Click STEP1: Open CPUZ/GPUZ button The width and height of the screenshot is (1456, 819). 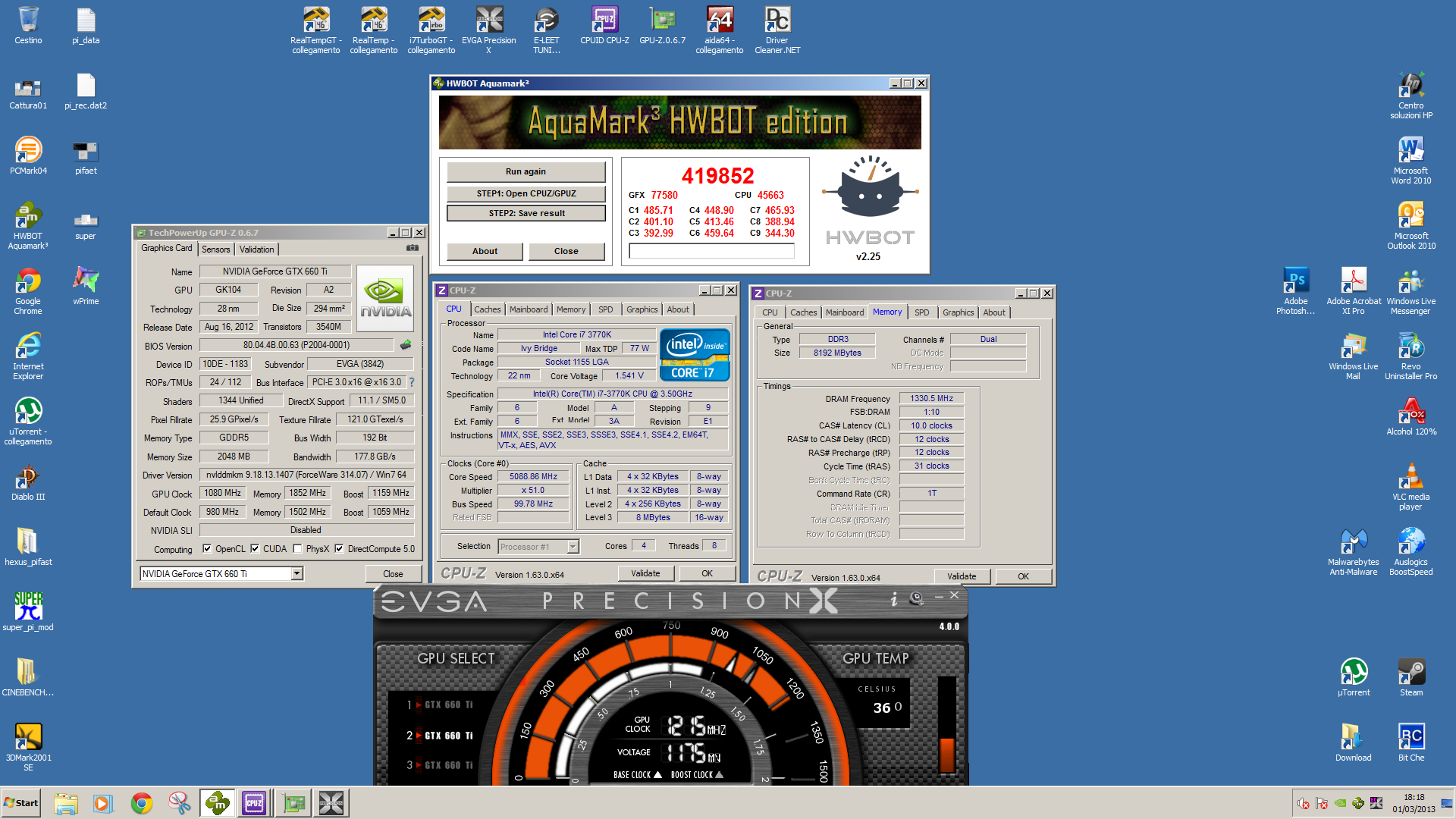pos(526,193)
